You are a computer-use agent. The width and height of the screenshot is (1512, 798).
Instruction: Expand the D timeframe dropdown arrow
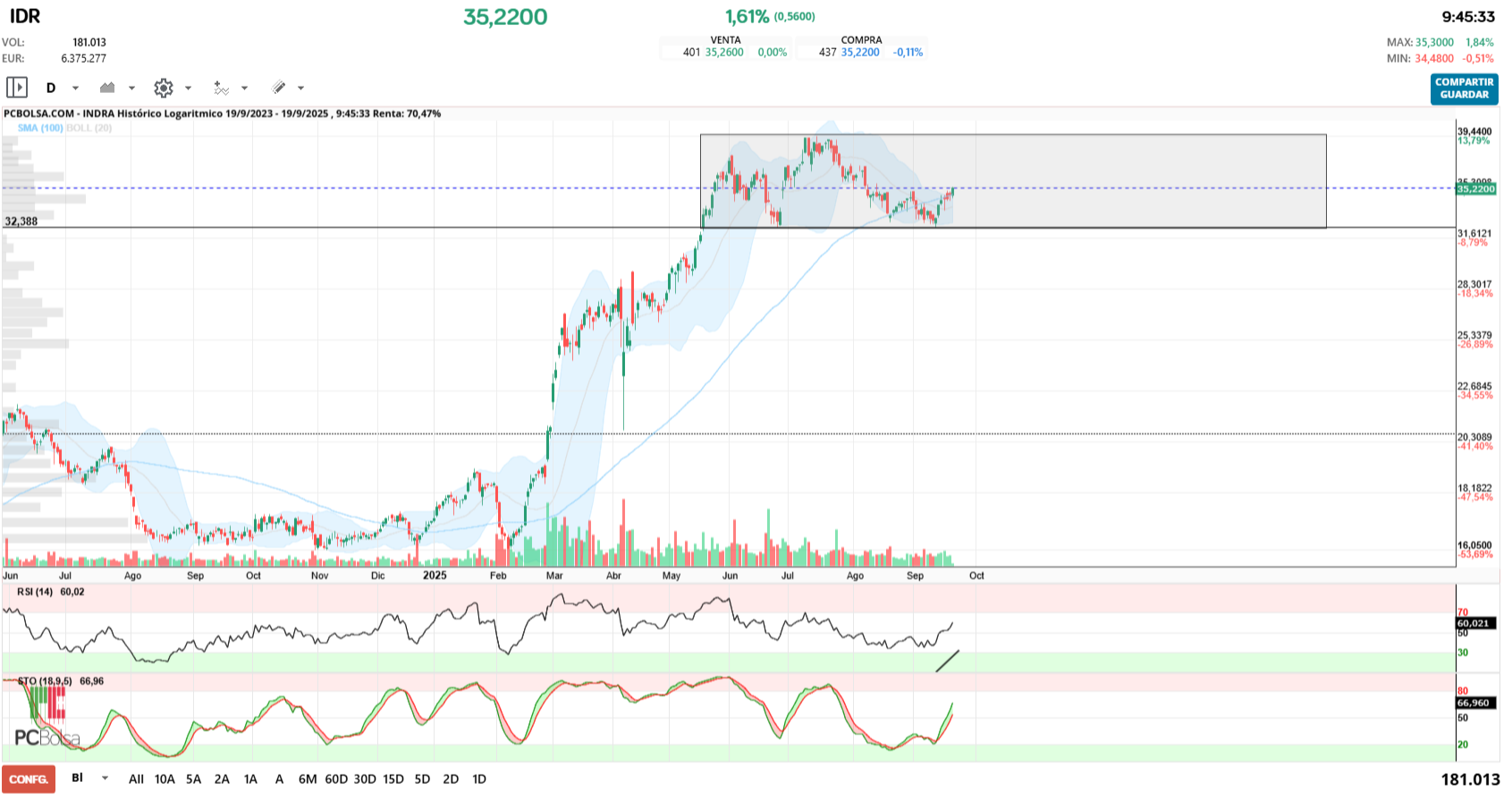(x=76, y=88)
